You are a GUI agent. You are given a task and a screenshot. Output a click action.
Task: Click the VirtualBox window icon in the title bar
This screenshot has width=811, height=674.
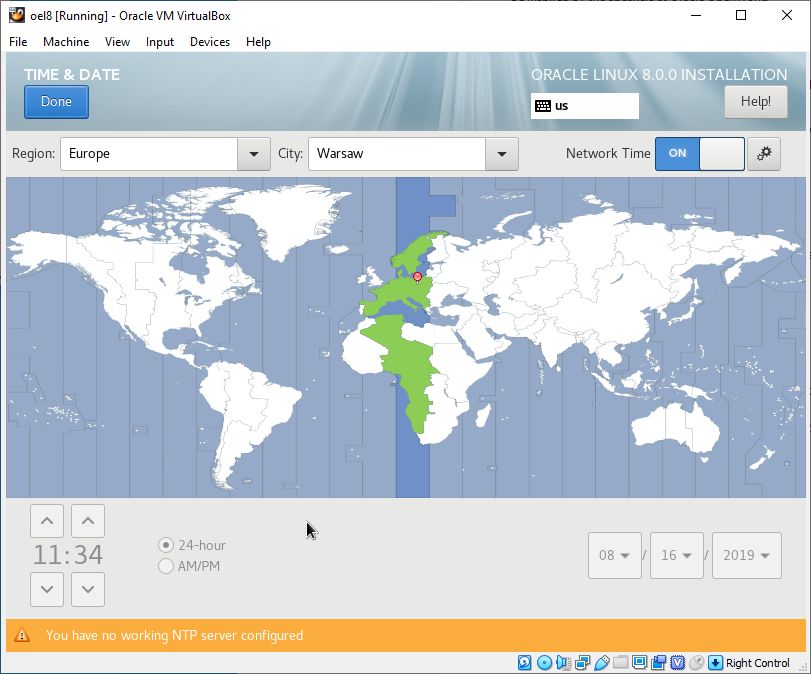point(17,15)
